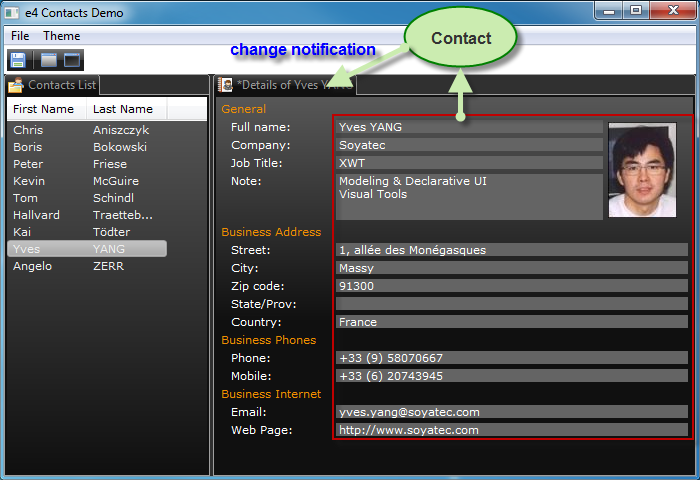Sort by First Name column header
700x480 pixels.
43,109
